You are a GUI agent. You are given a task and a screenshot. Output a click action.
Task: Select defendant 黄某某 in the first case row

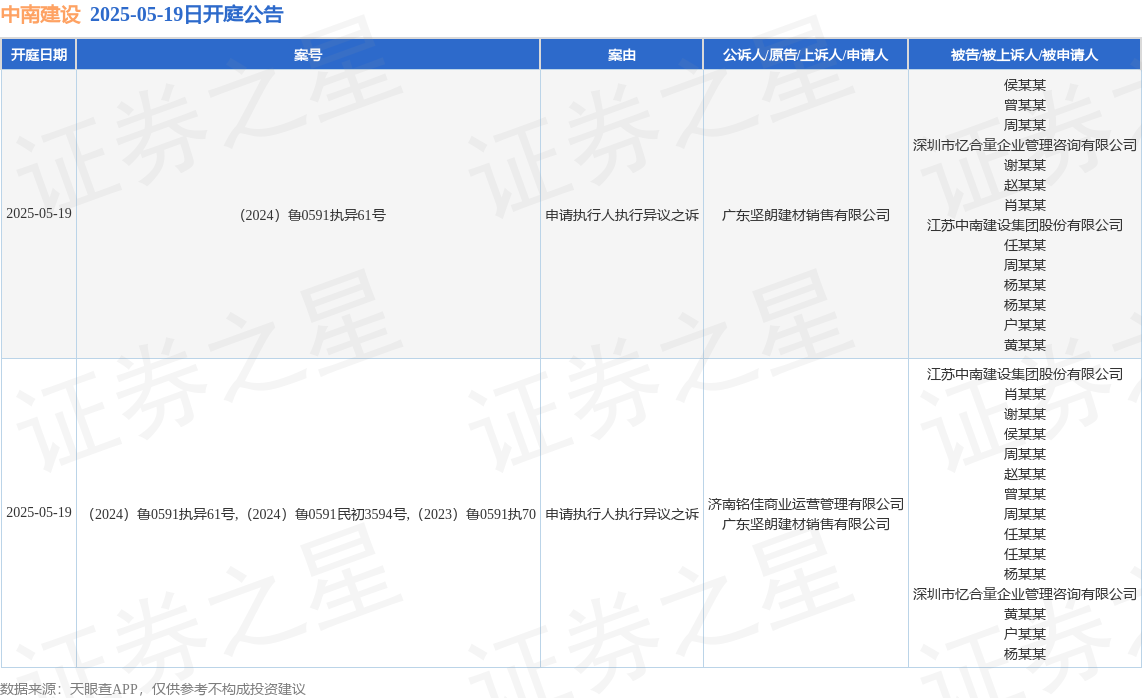pos(1025,345)
